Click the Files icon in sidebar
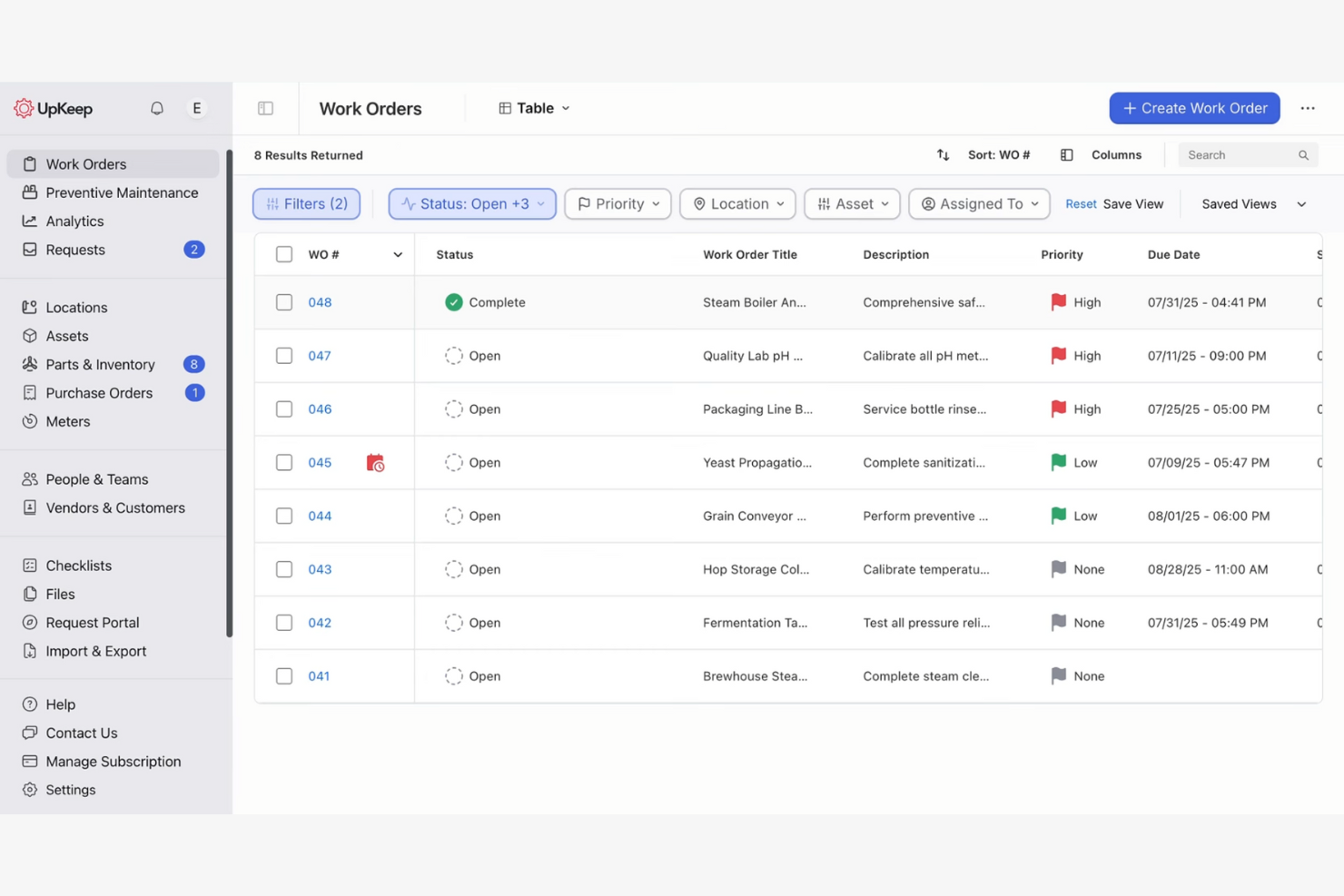This screenshot has width=1344, height=896. coord(30,594)
